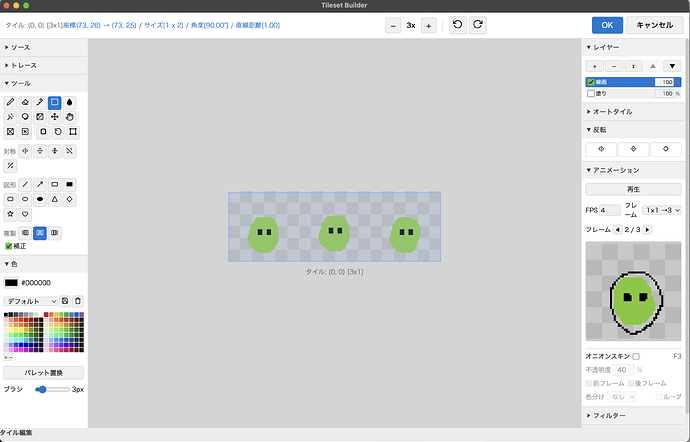Choose the lasso selection tool
The height and width of the screenshot is (442, 690).
(25, 117)
